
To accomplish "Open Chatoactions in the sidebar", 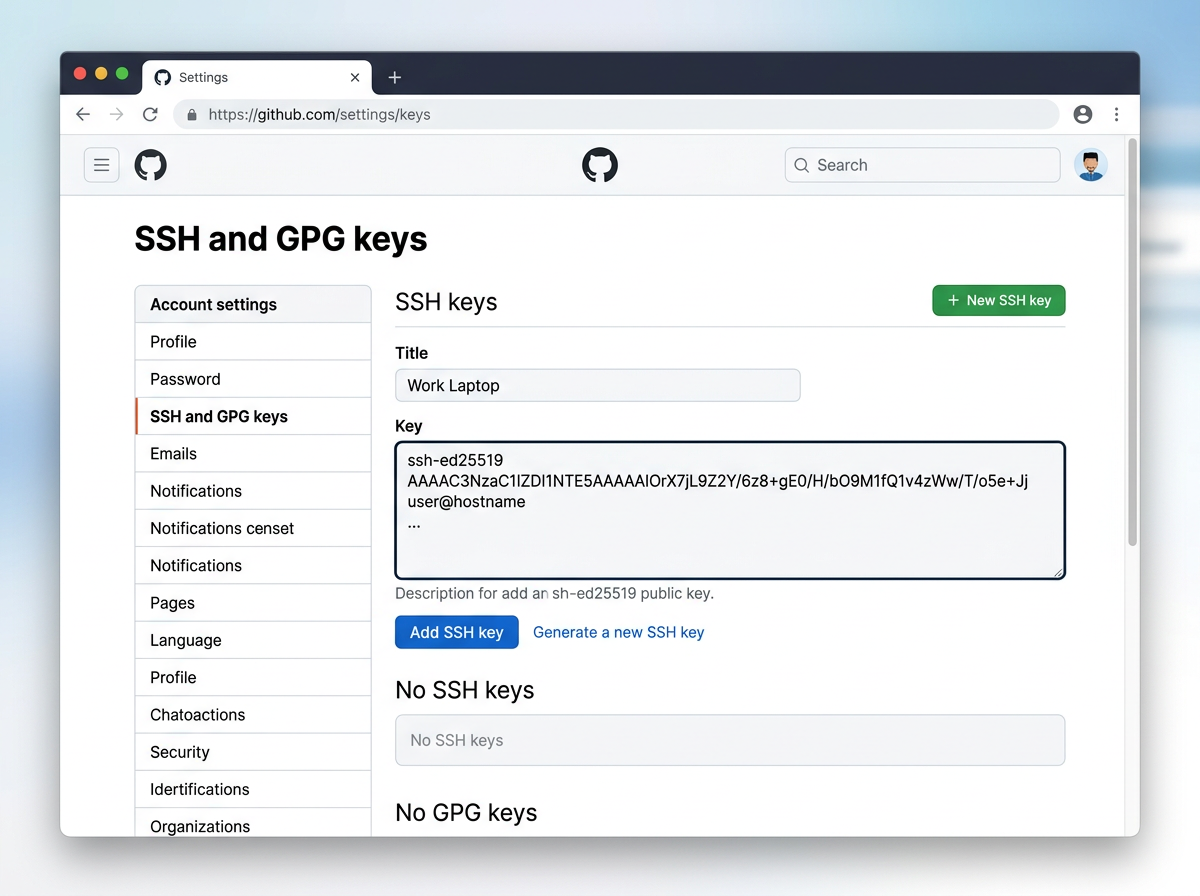I will tap(253, 715).
